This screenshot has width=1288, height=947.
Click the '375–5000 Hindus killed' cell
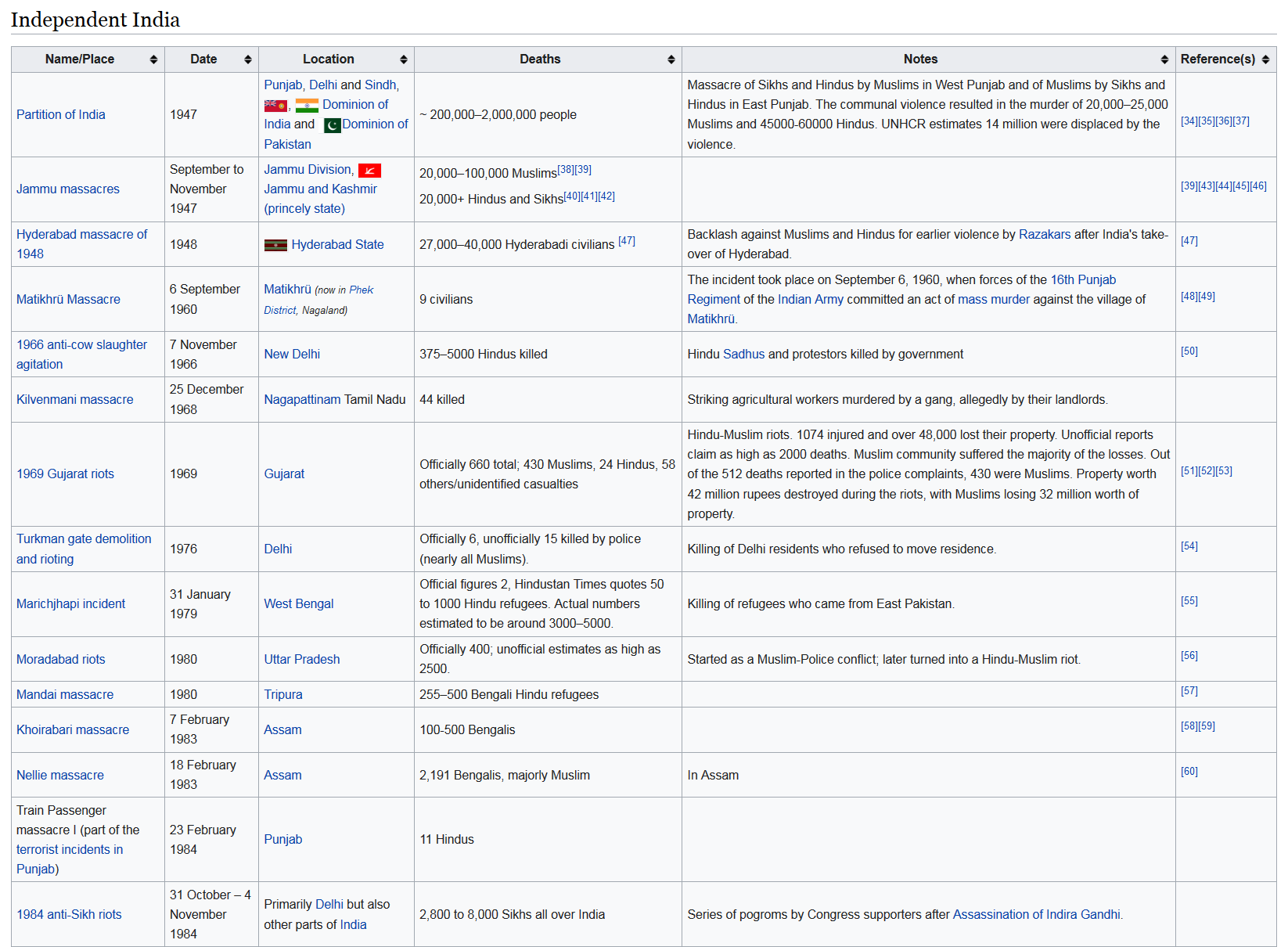point(548,355)
